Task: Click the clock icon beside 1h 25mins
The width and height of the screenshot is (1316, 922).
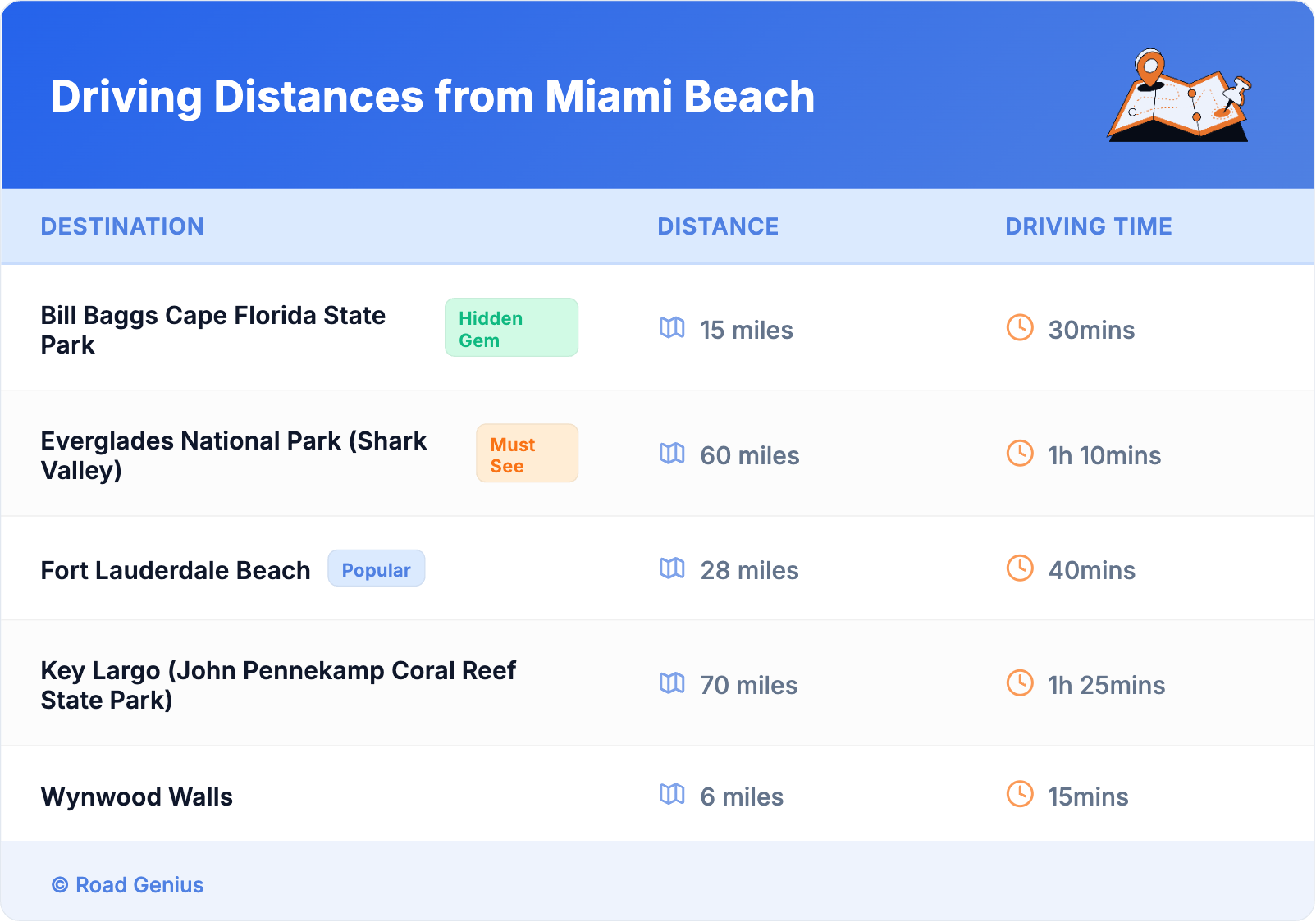Action: (1020, 683)
